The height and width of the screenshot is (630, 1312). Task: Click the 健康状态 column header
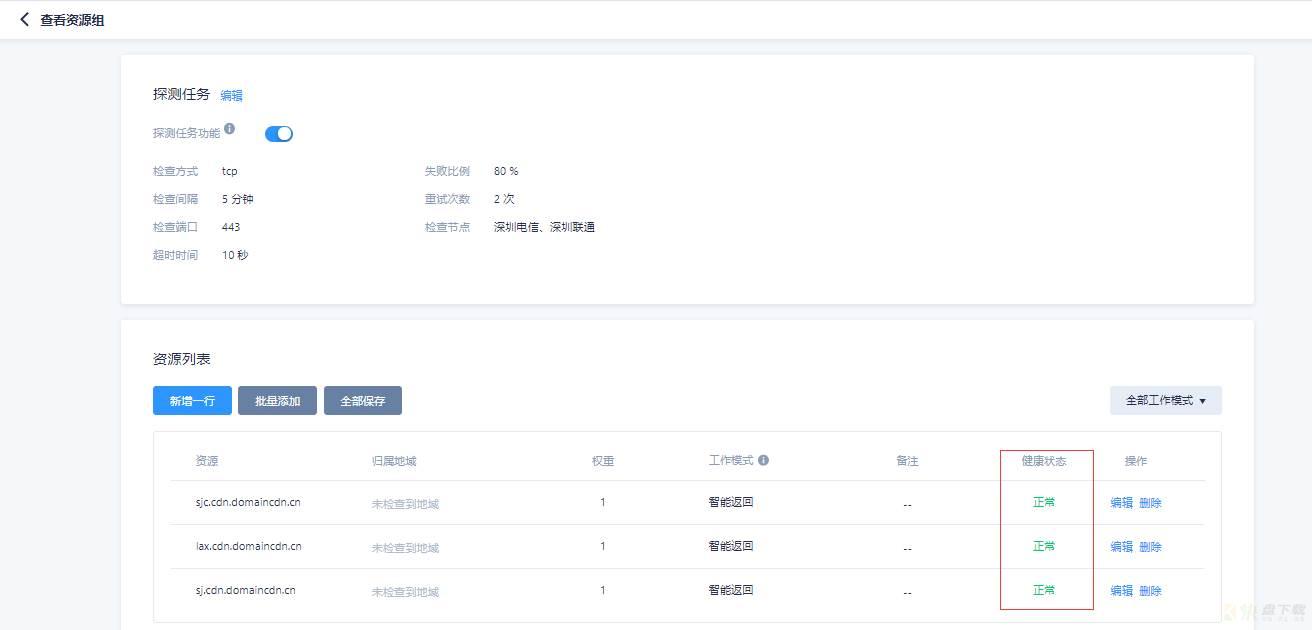click(x=1044, y=461)
